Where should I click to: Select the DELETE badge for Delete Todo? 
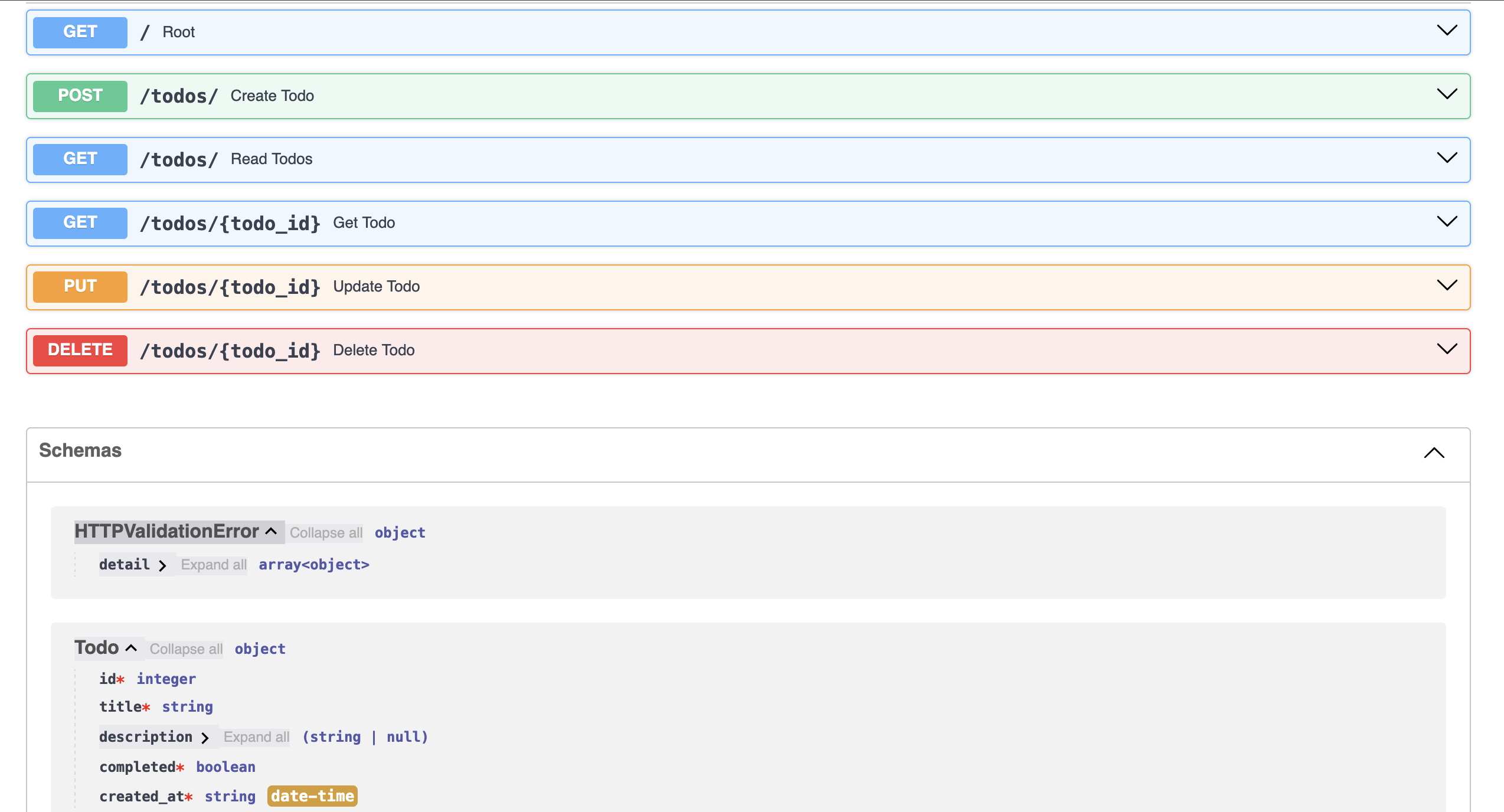click(79, 350)
